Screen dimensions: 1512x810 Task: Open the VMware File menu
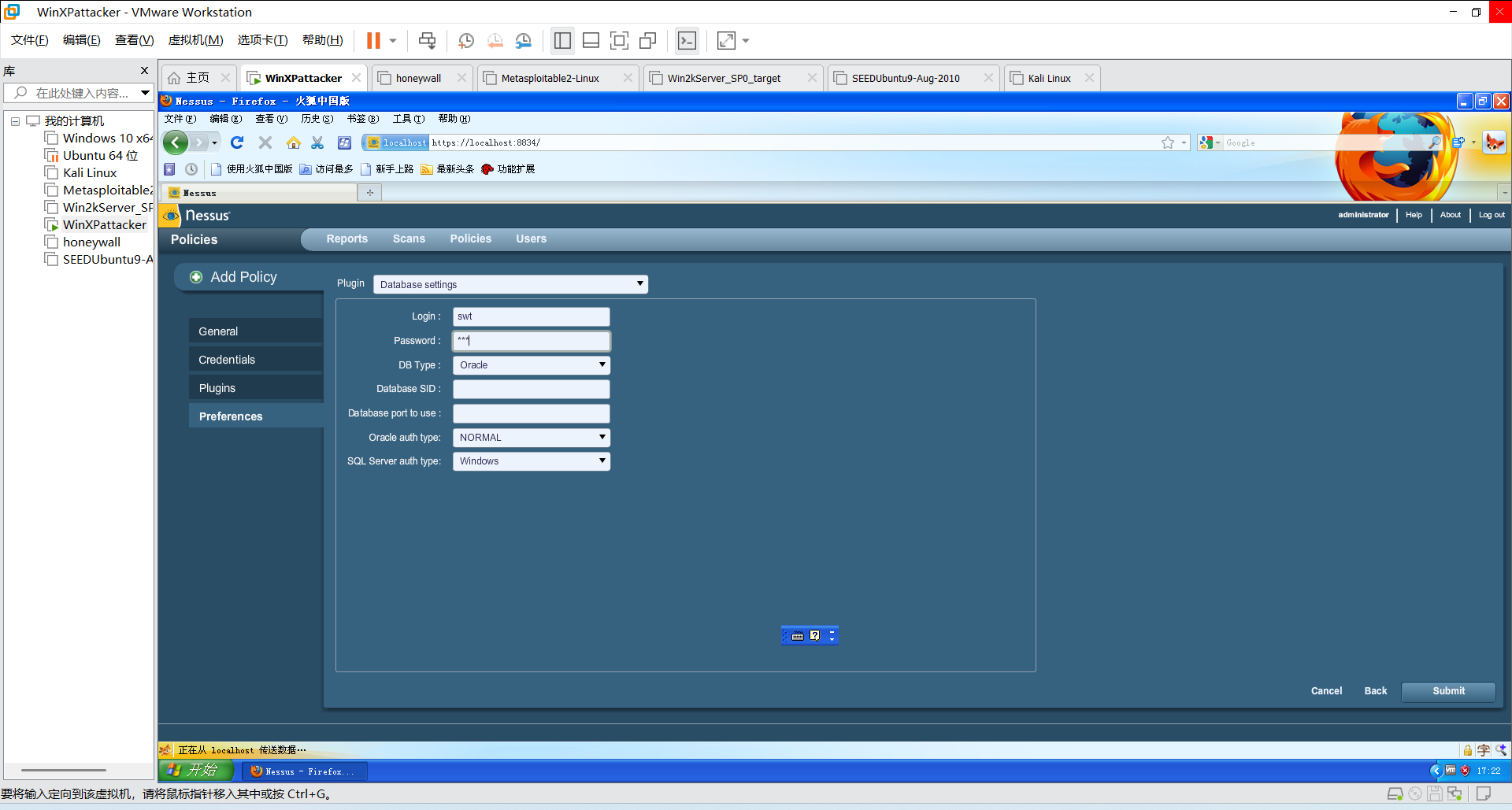point(29,40)
